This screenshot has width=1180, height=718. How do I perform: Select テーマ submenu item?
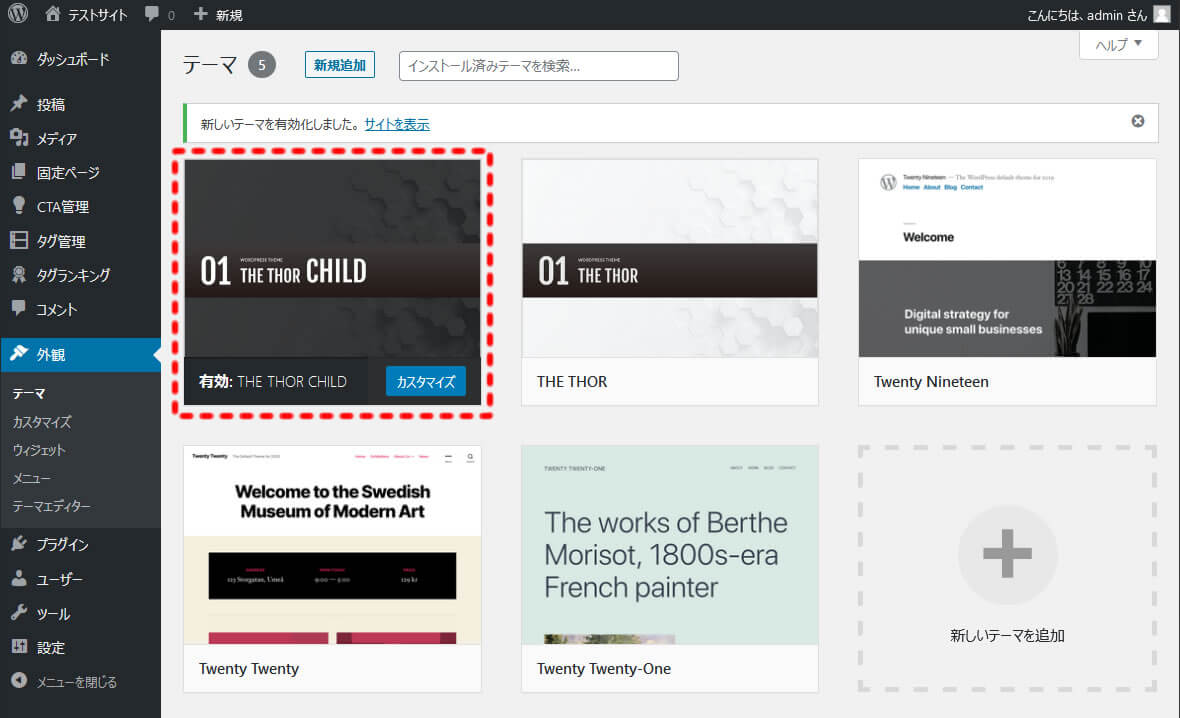(29, 394)
